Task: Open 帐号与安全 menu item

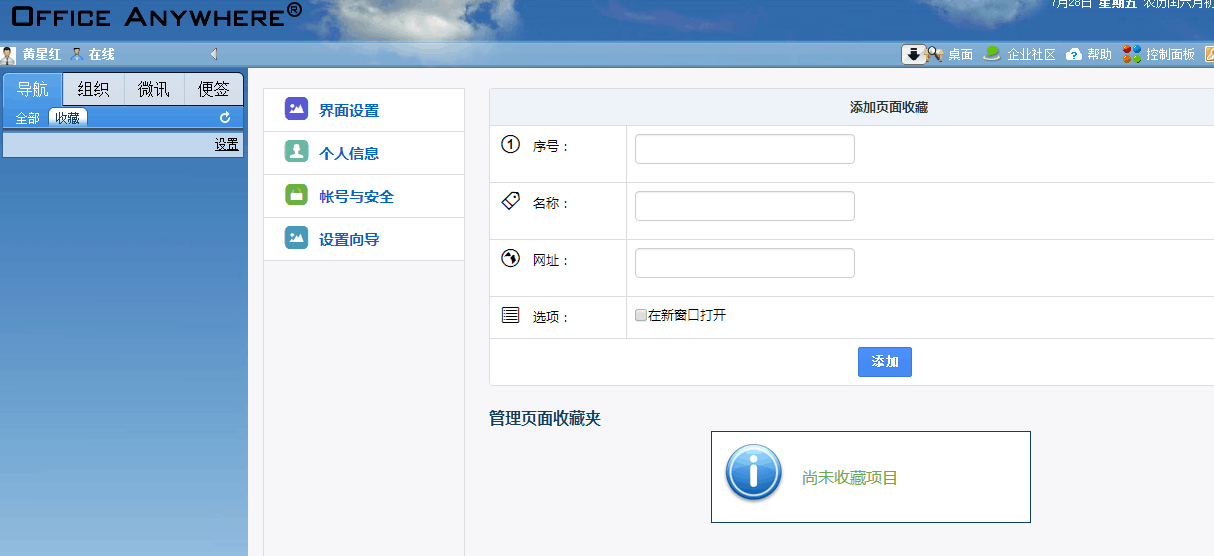Action: [364, 196]
